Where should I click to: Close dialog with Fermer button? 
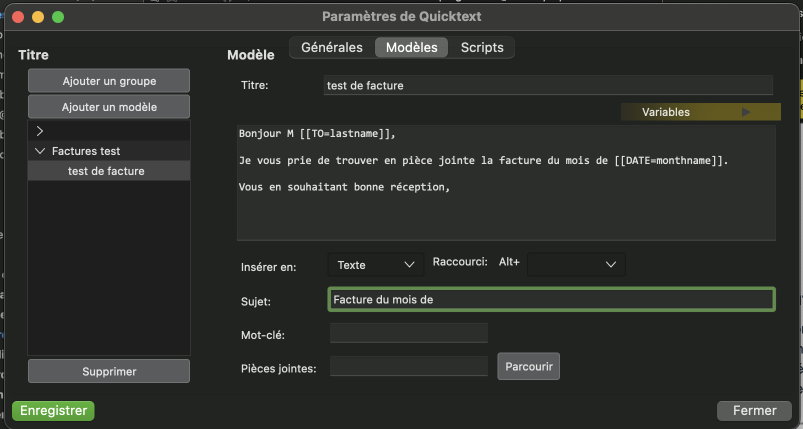pos(754,410)
